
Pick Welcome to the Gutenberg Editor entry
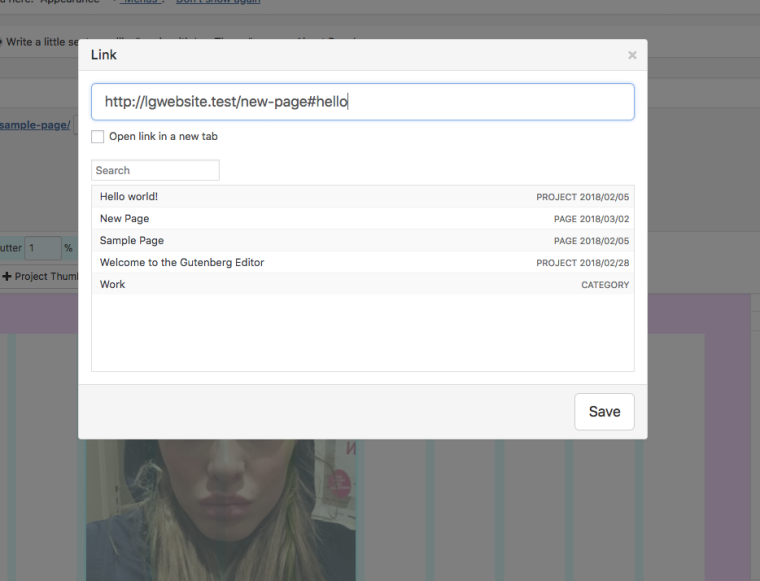click(182, 263)
